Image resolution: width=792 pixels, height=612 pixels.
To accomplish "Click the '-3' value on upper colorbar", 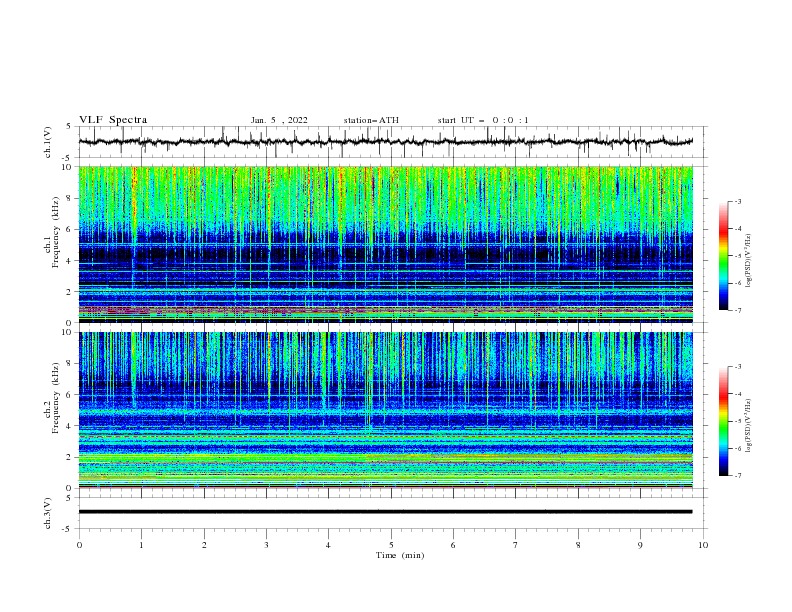I will tap(737, 201).
